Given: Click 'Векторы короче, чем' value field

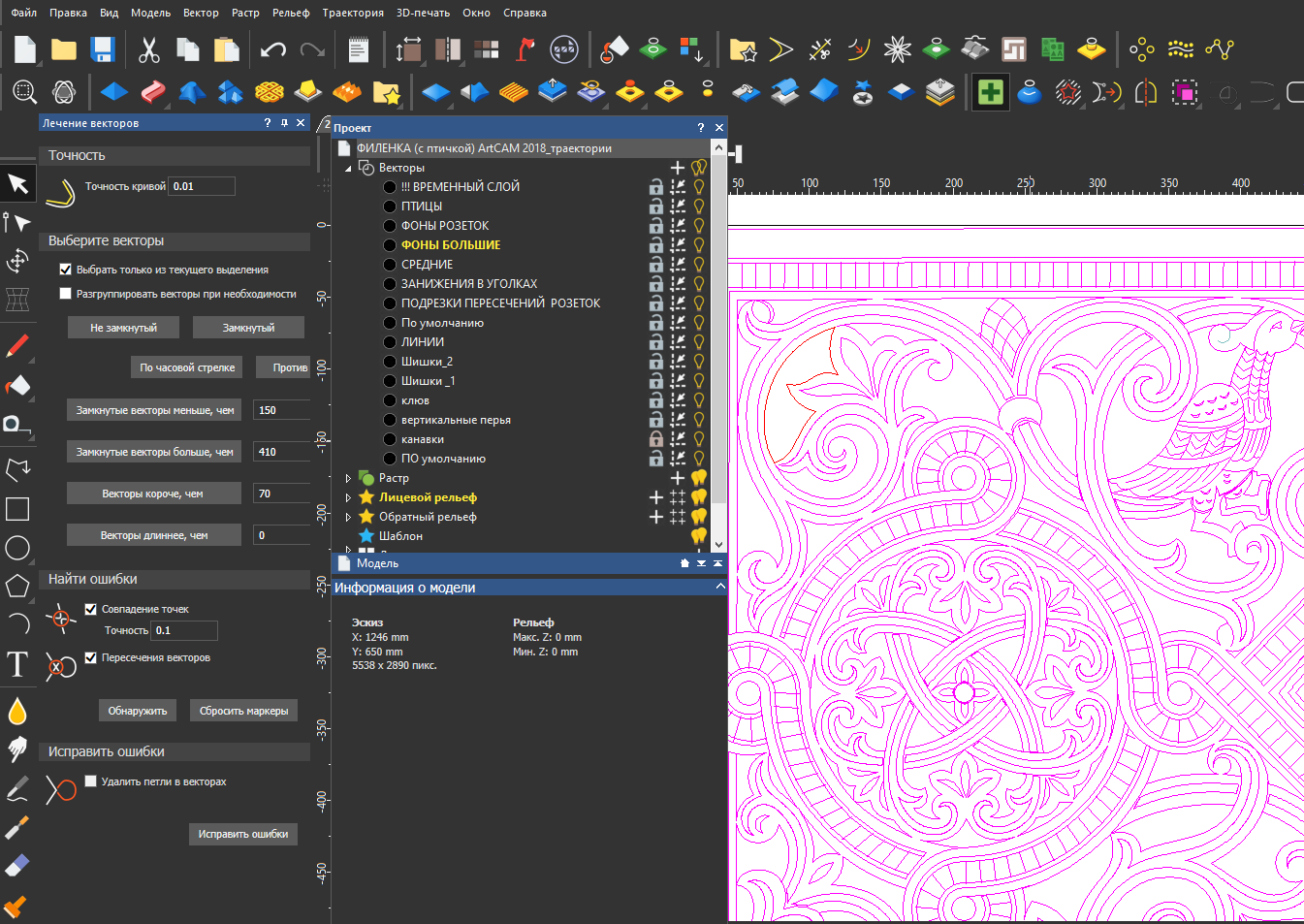Looking at the screenshot, I should click(282, 494).
